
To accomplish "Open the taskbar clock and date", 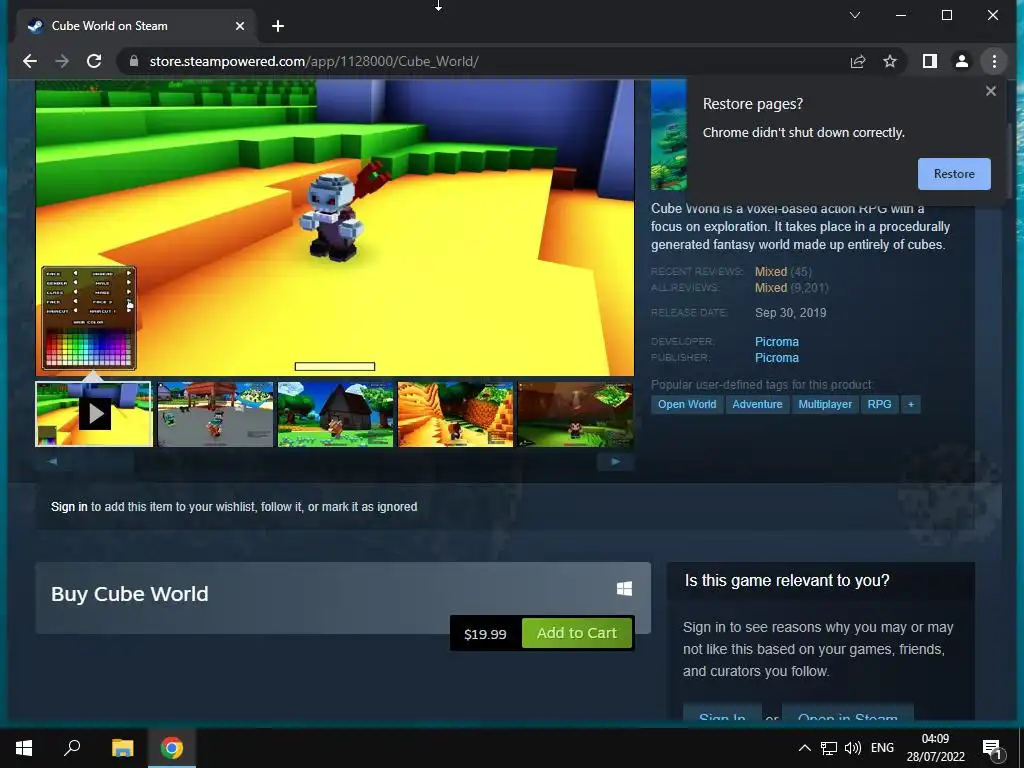I will pos(935,748).
